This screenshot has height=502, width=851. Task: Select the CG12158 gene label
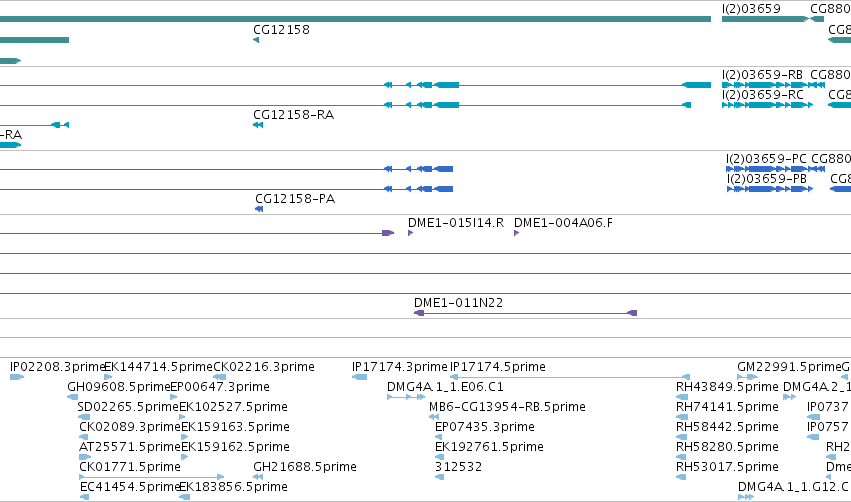[281, 30]
